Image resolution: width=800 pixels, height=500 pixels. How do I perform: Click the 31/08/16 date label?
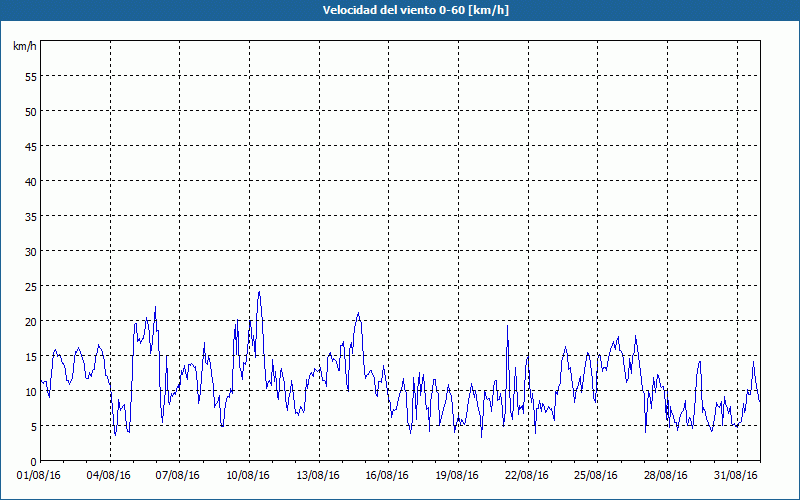(x=736, y=476)
